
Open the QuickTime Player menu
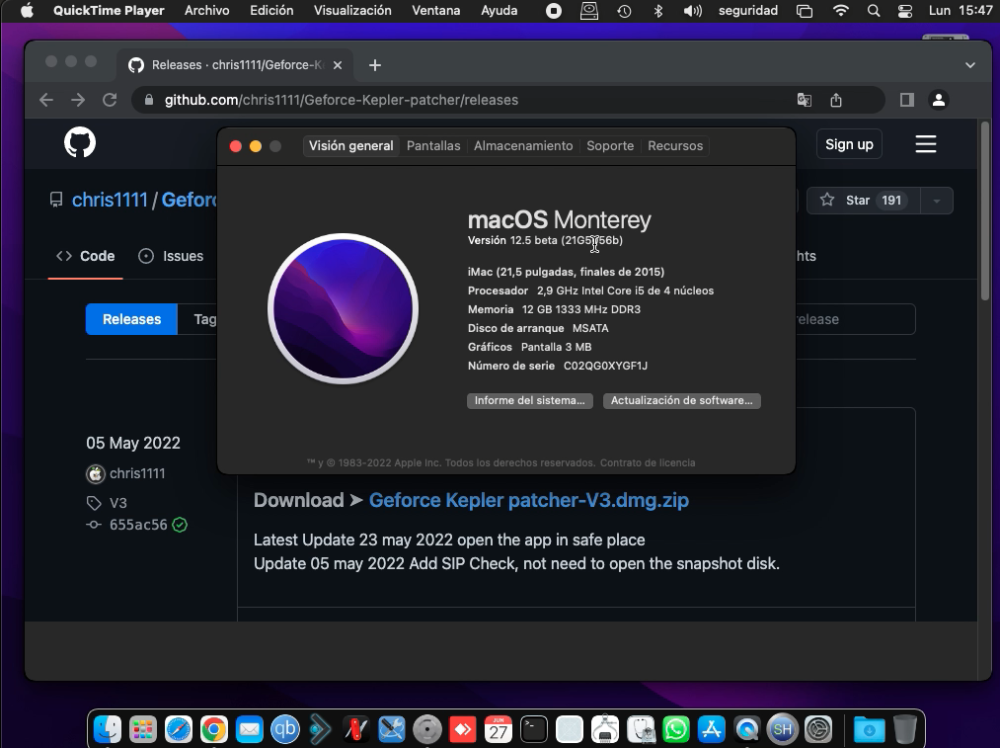coord(108,11)
